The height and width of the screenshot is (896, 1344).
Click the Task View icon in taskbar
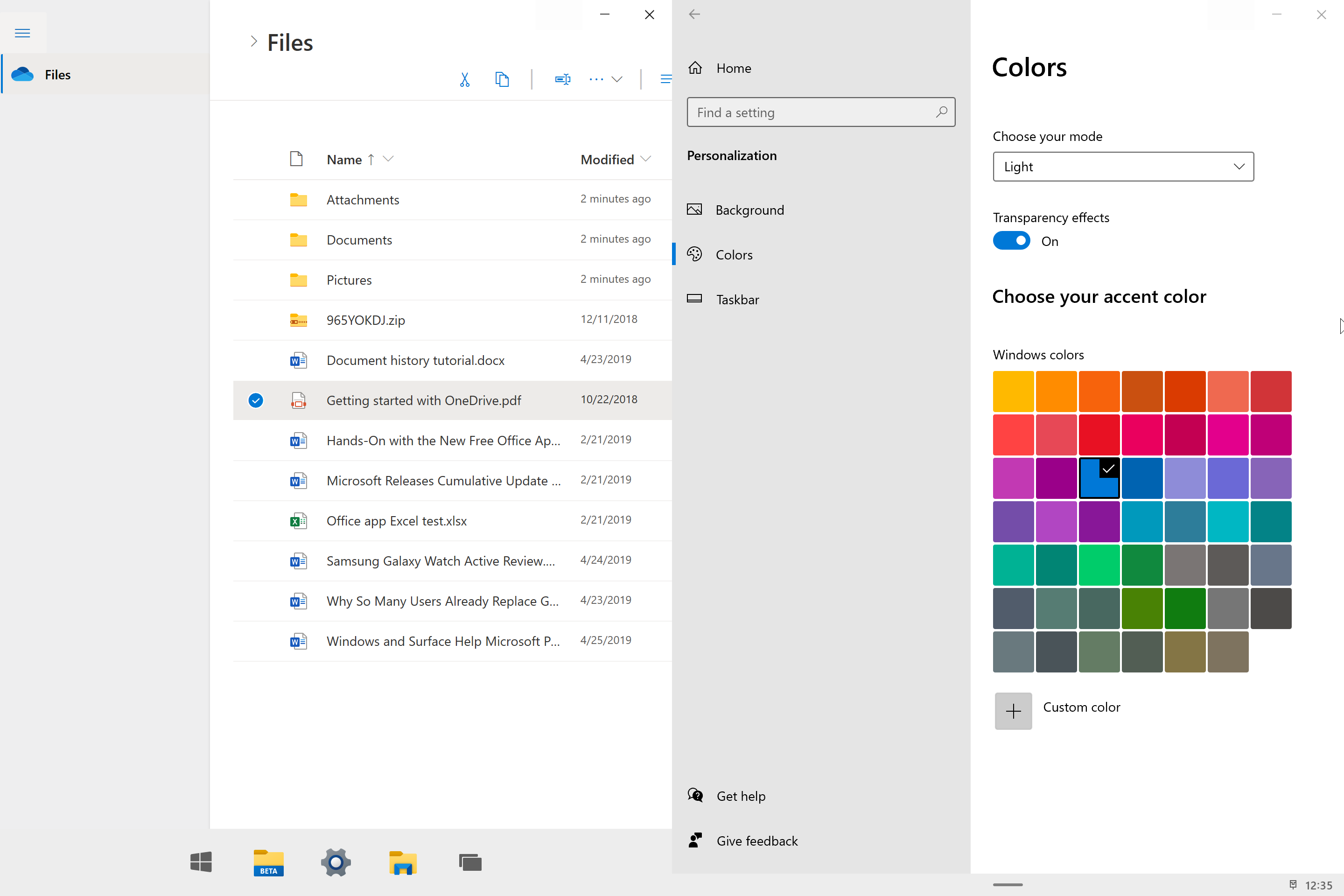click(470, 862)
